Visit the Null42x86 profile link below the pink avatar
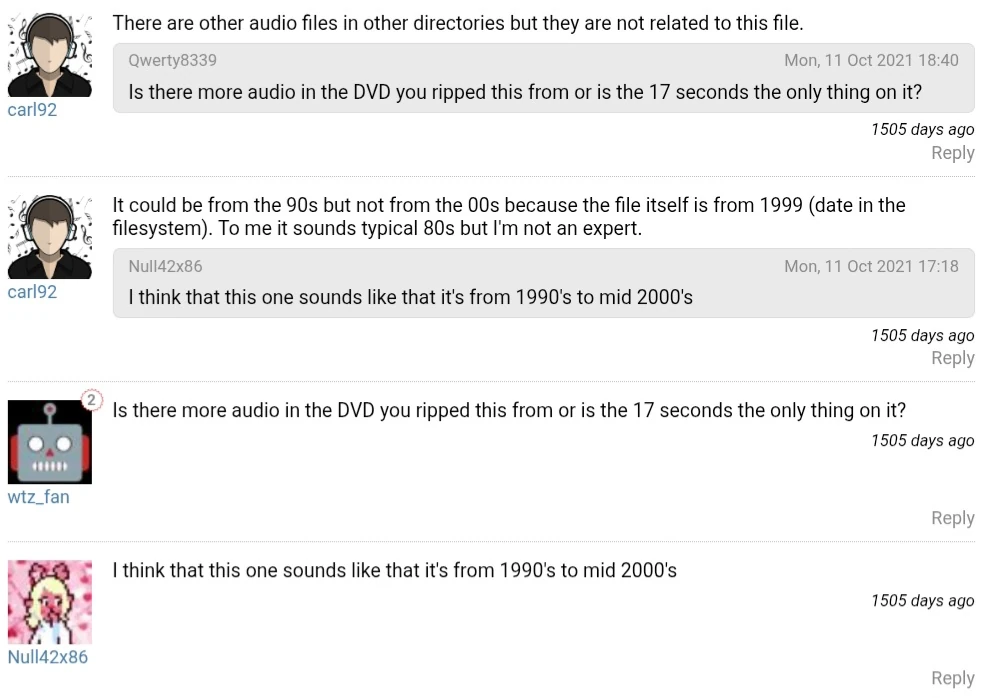The width and height of the screenshot is (983, 698). pyautogui.click(x=47, y=657)
